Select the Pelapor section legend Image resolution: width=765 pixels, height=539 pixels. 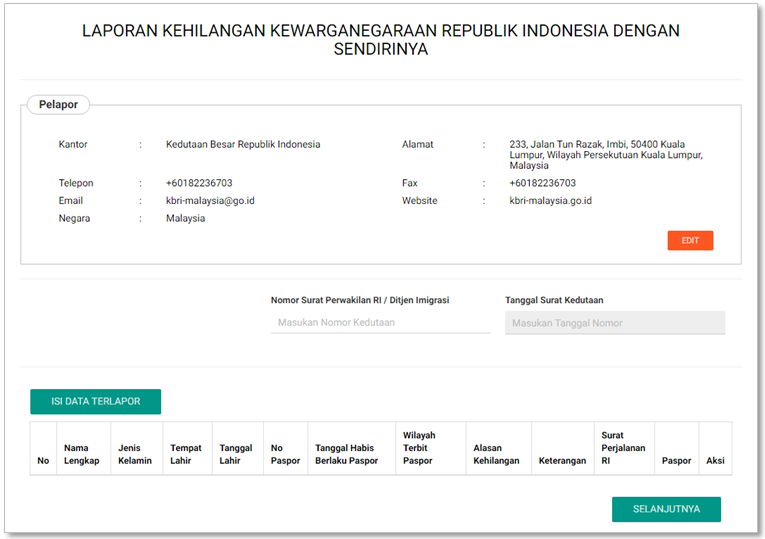(x=59, y=105)
